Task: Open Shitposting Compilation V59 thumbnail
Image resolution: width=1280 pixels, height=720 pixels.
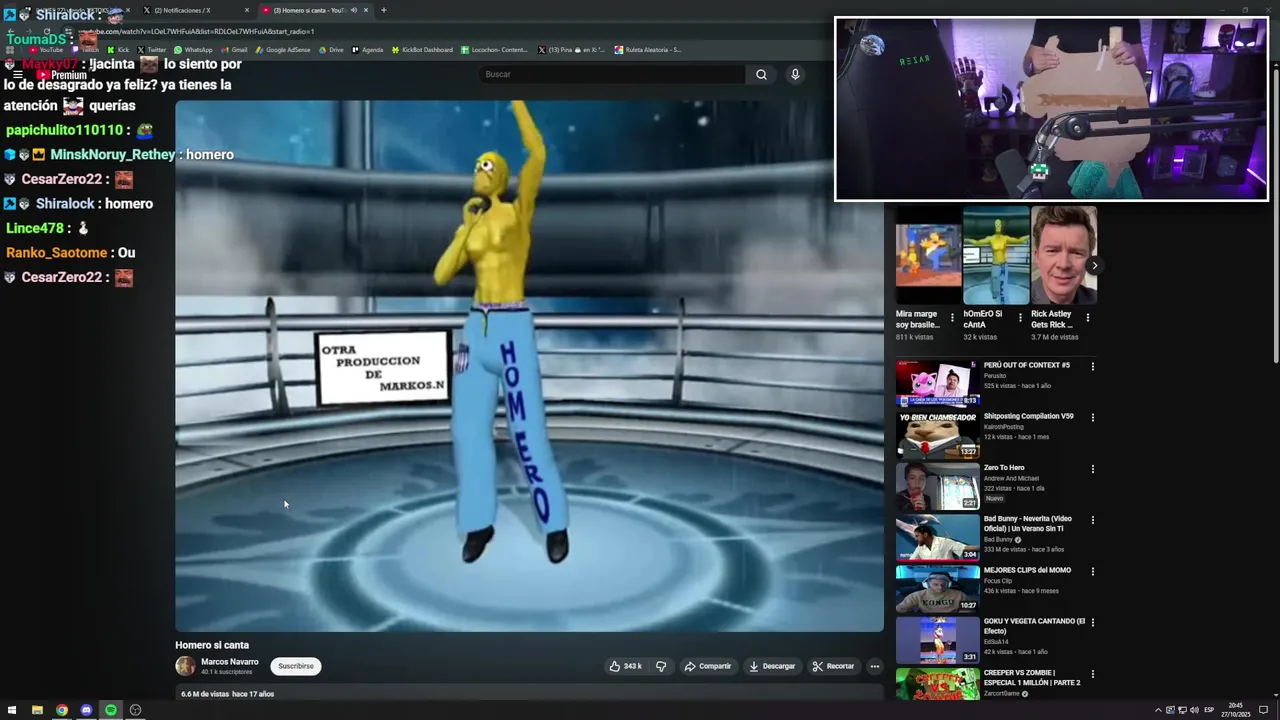Action: (938, 434)
